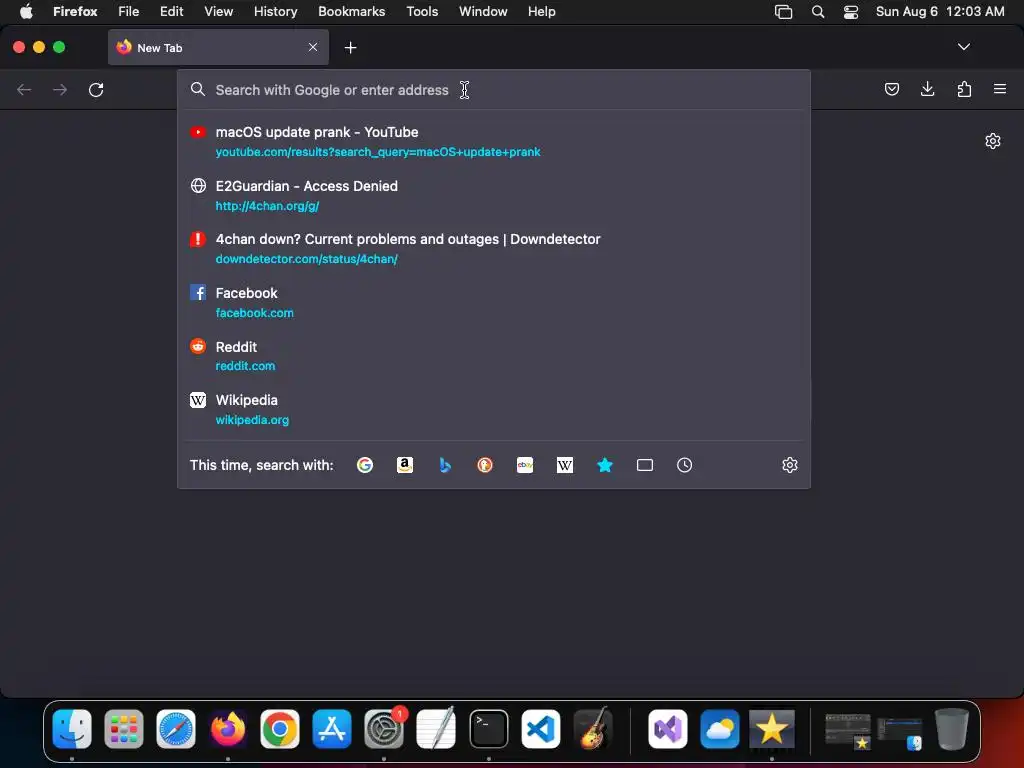Search open tabs with the tab icon
Image resolution: width=1024 pixels, height=768 pixels.
pos(645,465)
